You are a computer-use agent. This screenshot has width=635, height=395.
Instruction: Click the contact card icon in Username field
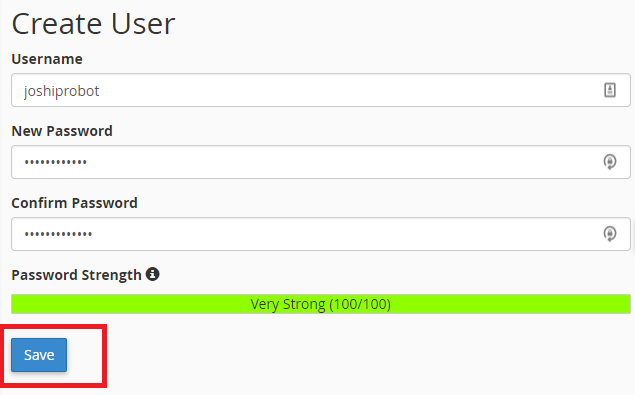[x=610, y=90]
